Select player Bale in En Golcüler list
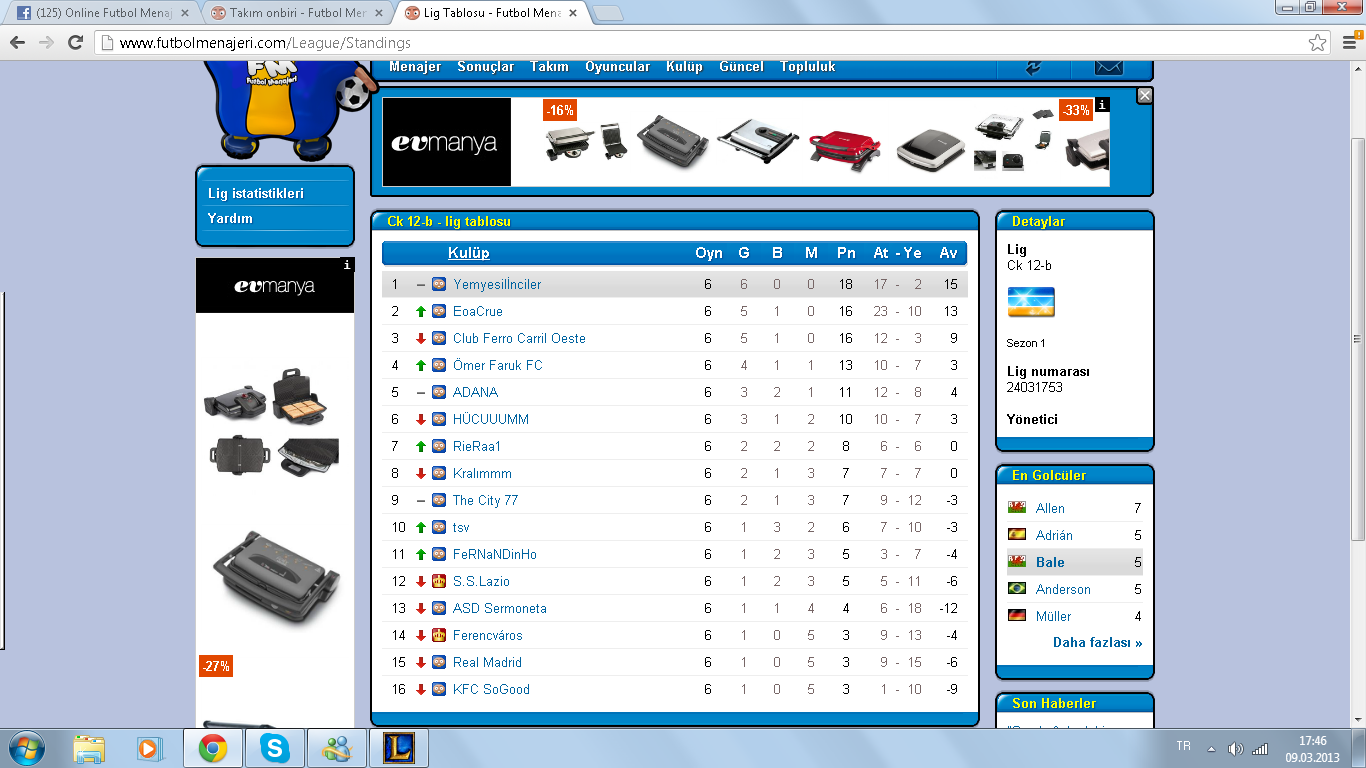Screen dimensions: 1366x768 [x=1050, y=562]
